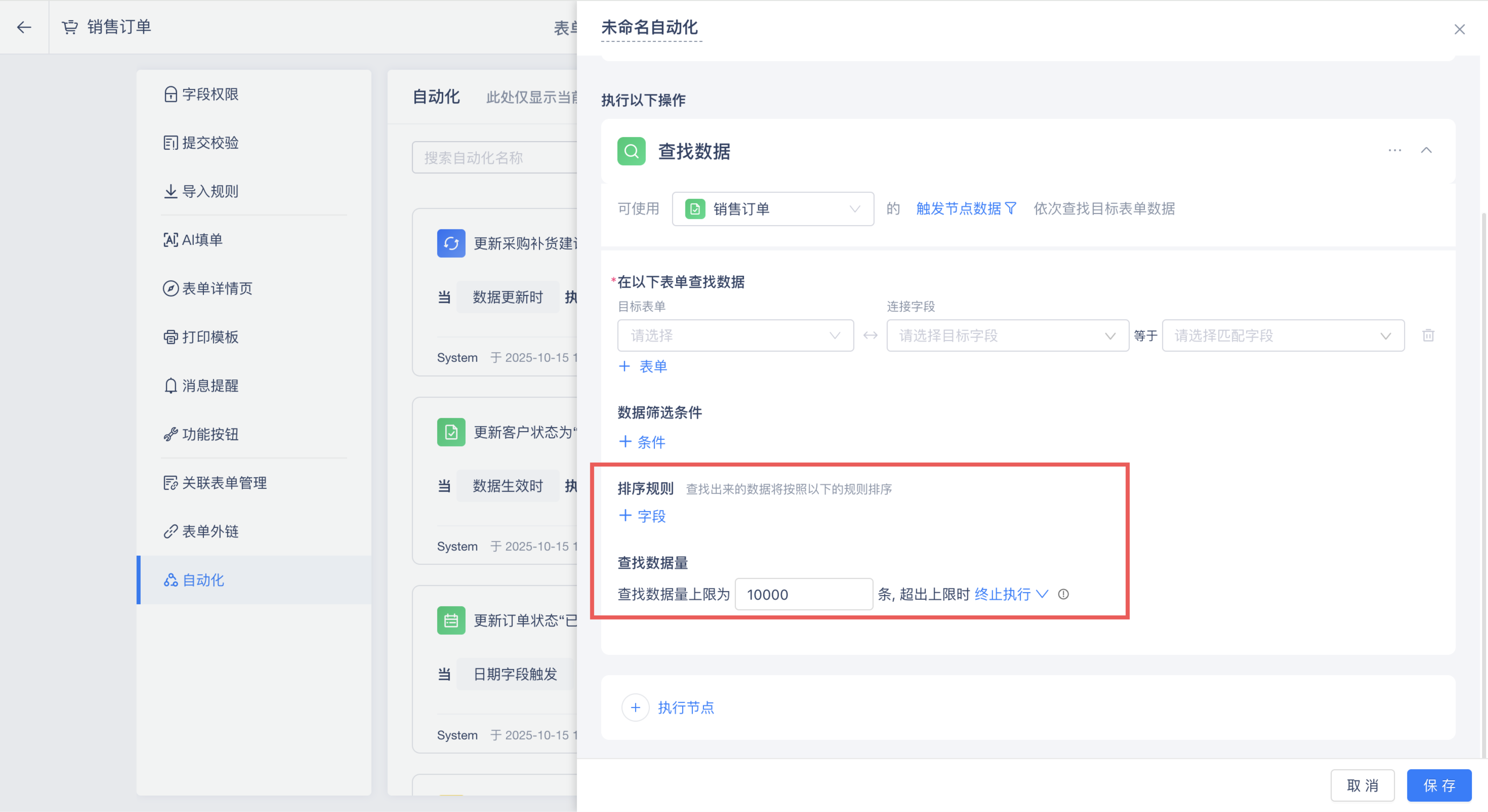Click the plus circle icon for 执行节点
The width and height of the screenshot is (1488, 812).
click(635, 708)
